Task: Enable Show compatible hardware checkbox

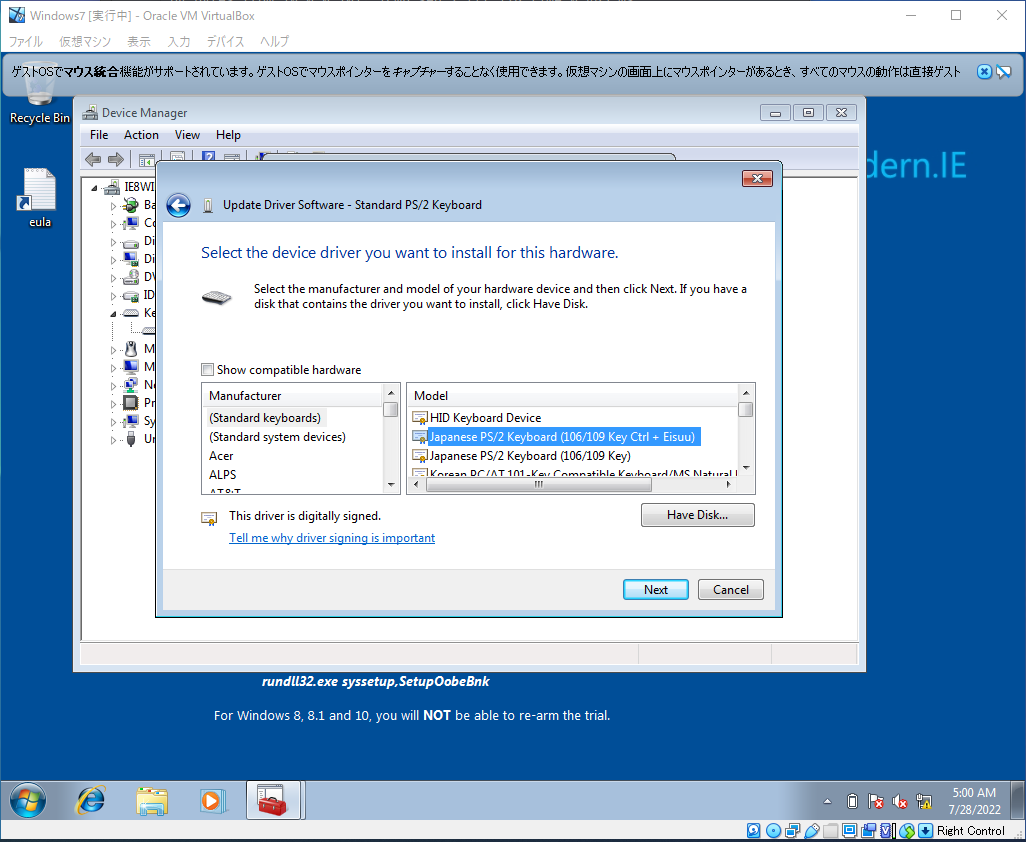Action: [x=207, y=370]
